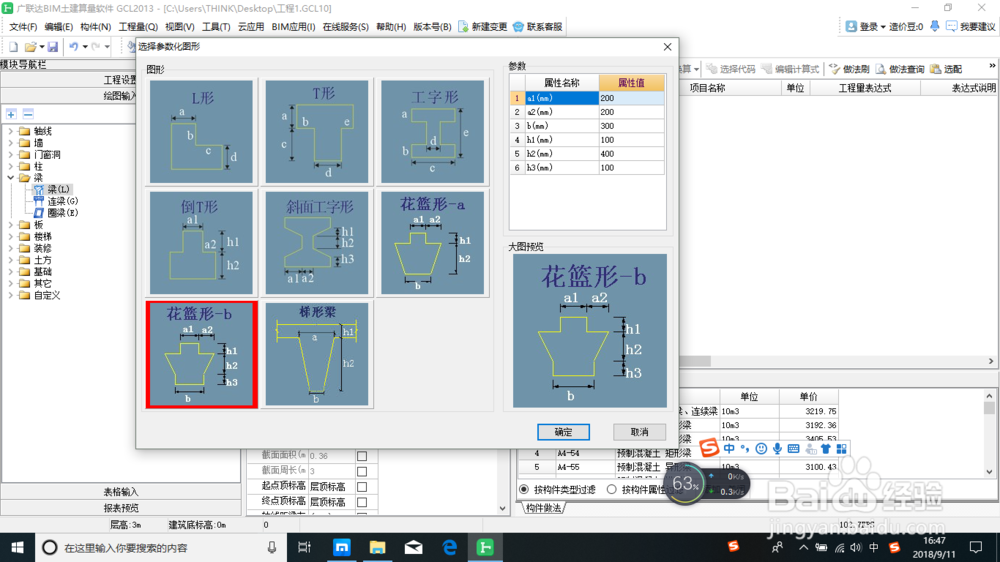Click the 确定 button
This screenshot has height=562, width=1000.
click(x=563, y=432)
